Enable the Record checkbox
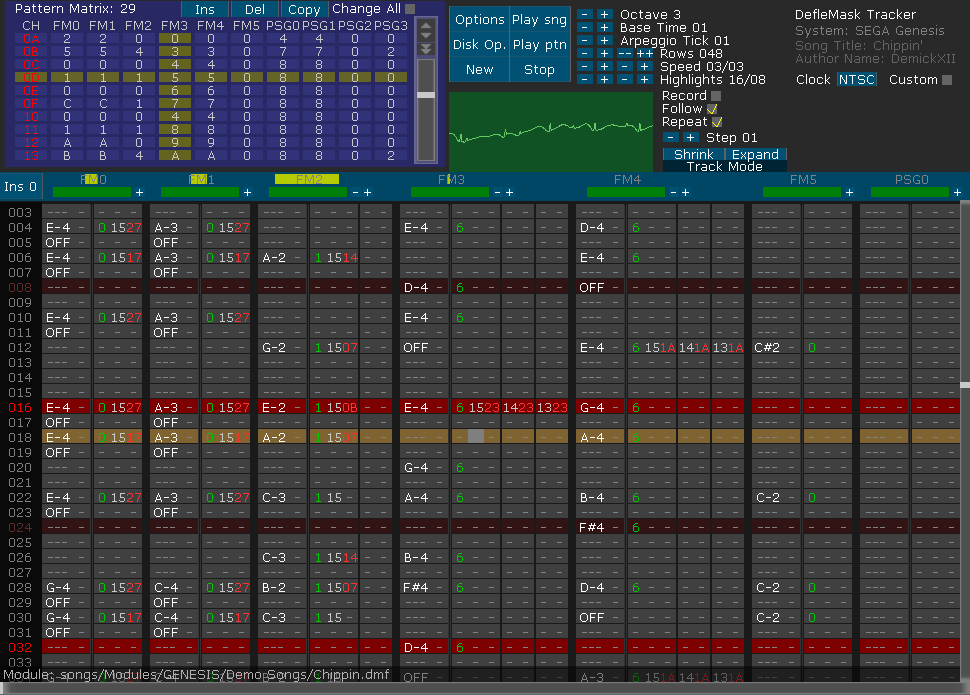Screen dimensions: 970x695 click(x=716, y=96)
